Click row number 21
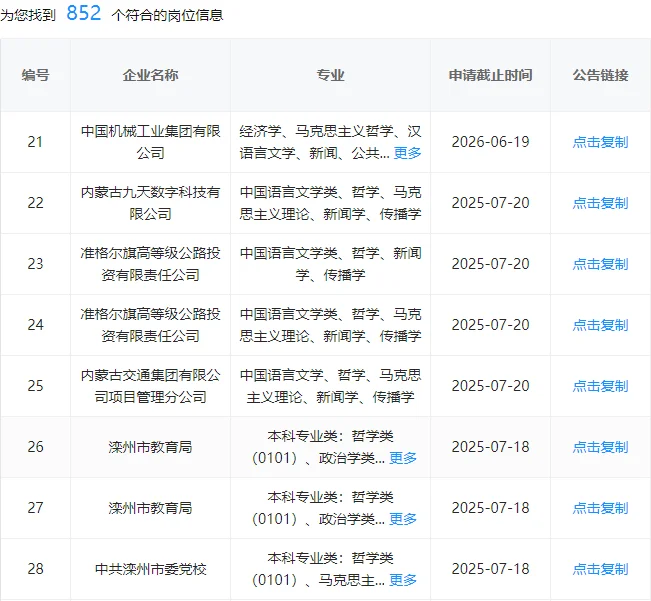This screenshot has height=601, width=651. click(35, 142)
